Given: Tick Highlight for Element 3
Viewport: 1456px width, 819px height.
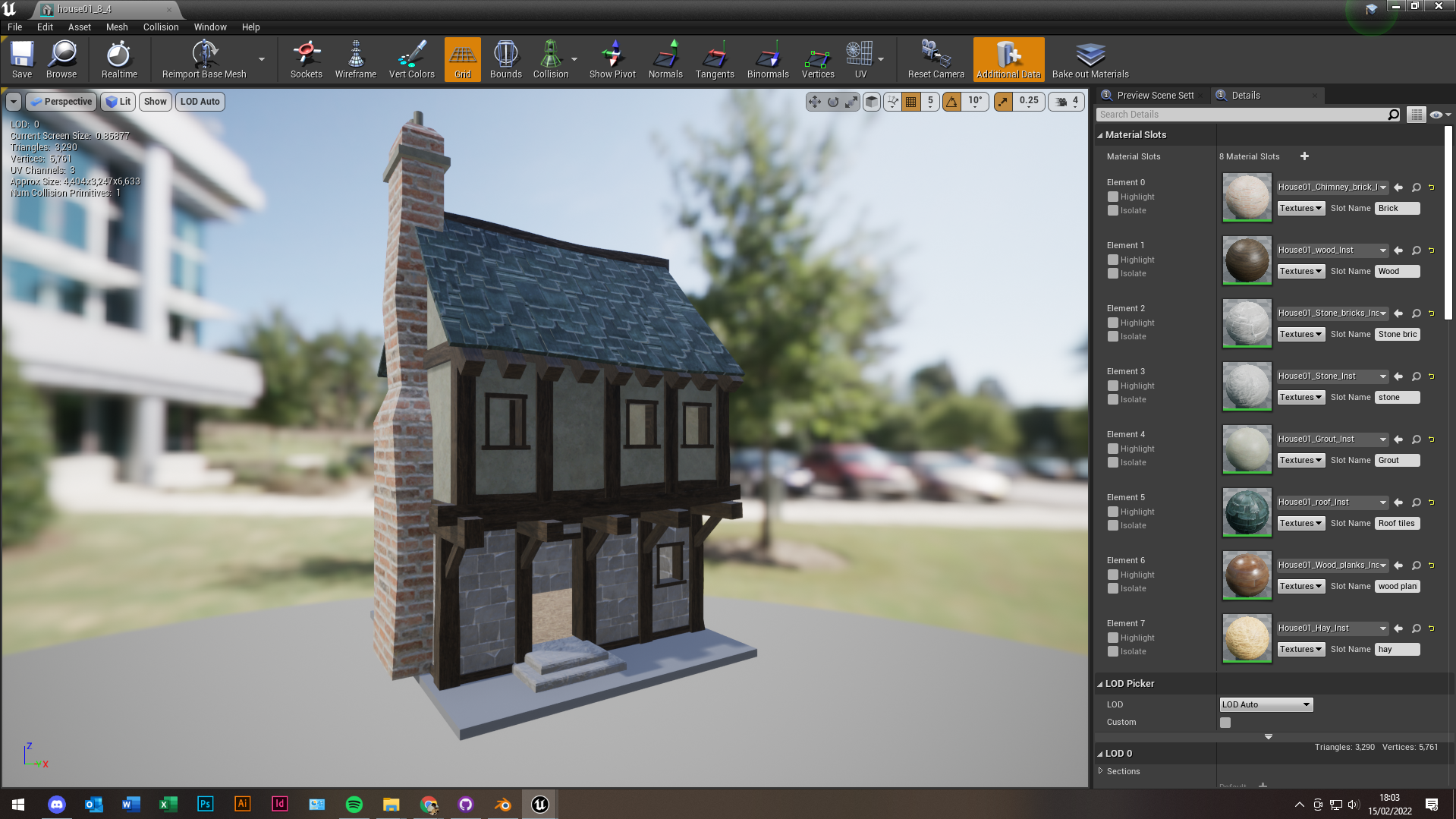Looking at the screenshot, I should [x=1113, y=386].
